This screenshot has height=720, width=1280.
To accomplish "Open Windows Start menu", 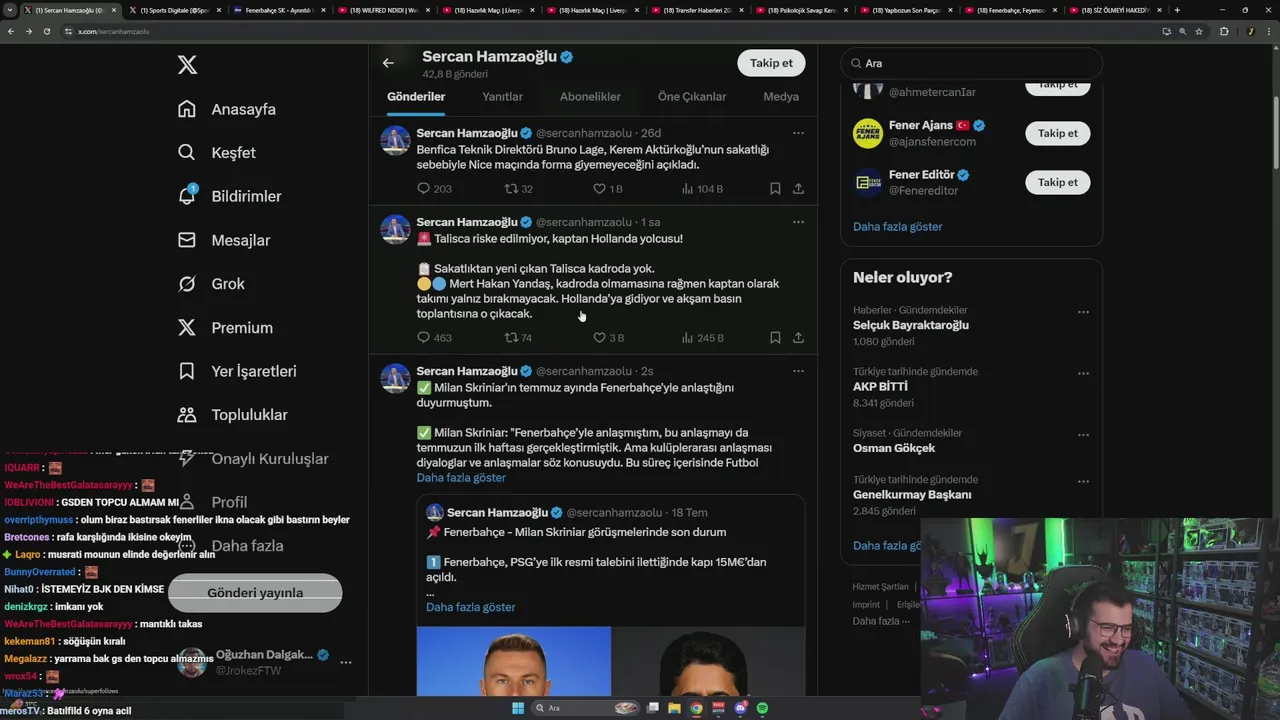I will [518, 708].
